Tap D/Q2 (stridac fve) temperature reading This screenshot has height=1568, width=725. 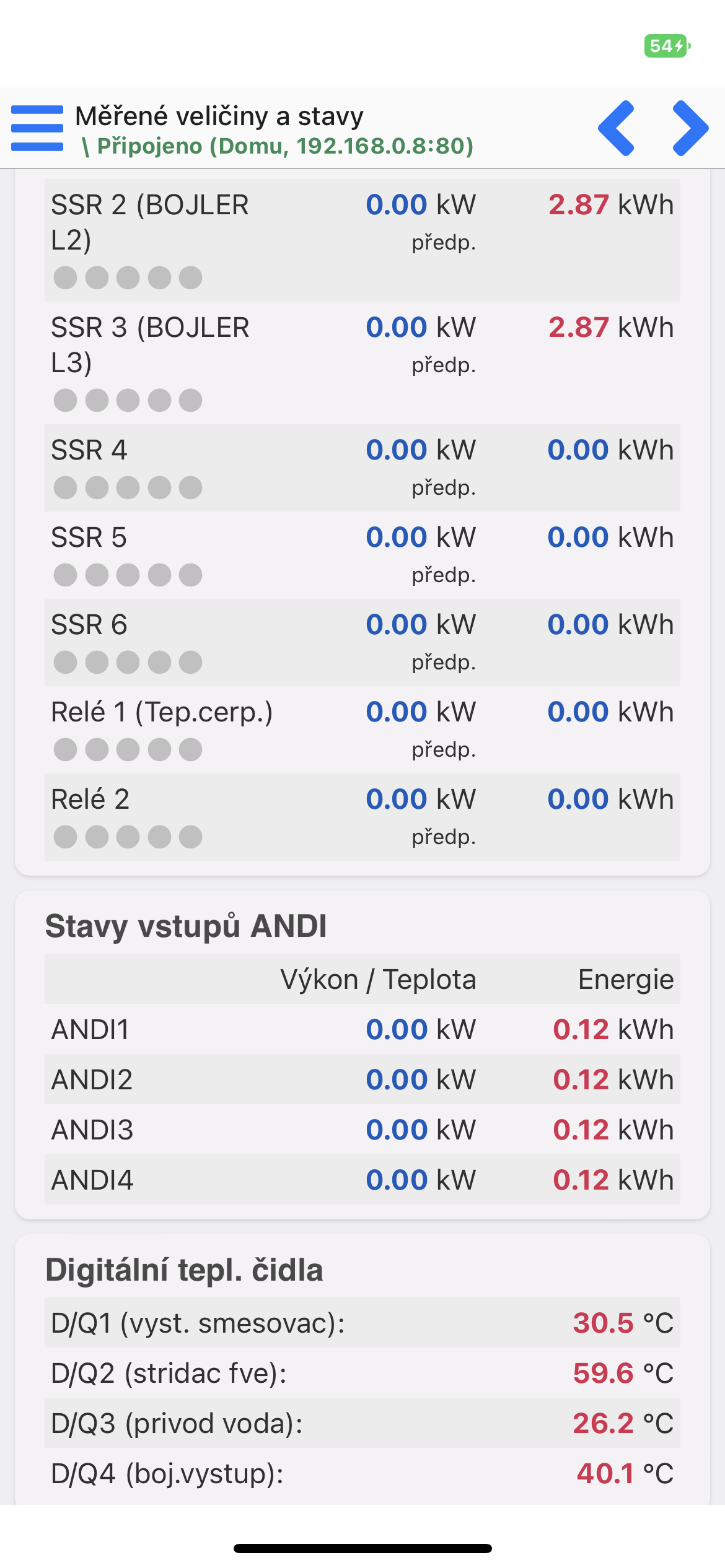623,1373
